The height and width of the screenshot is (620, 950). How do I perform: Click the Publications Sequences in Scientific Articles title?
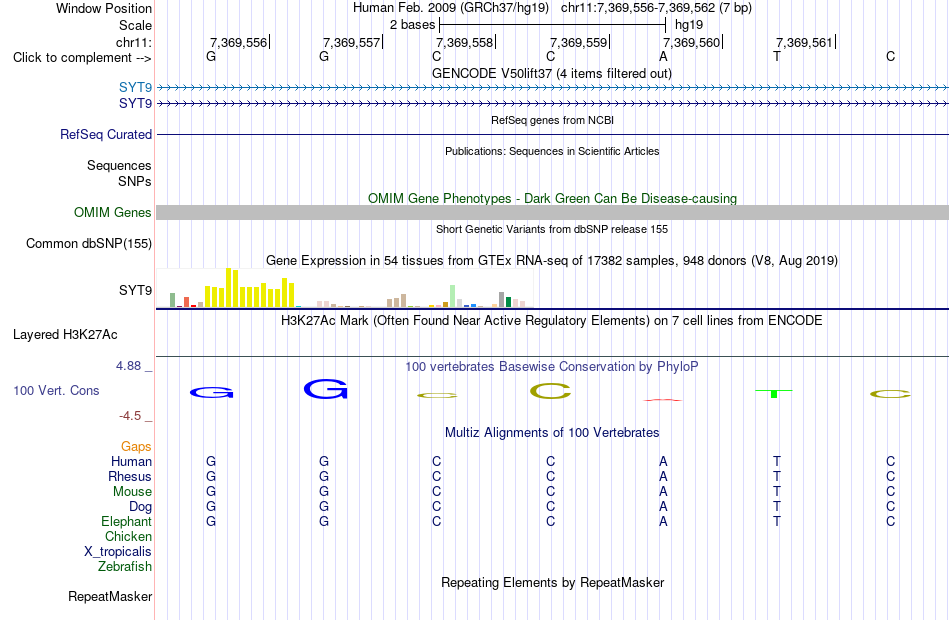click(x=552, y=152)
